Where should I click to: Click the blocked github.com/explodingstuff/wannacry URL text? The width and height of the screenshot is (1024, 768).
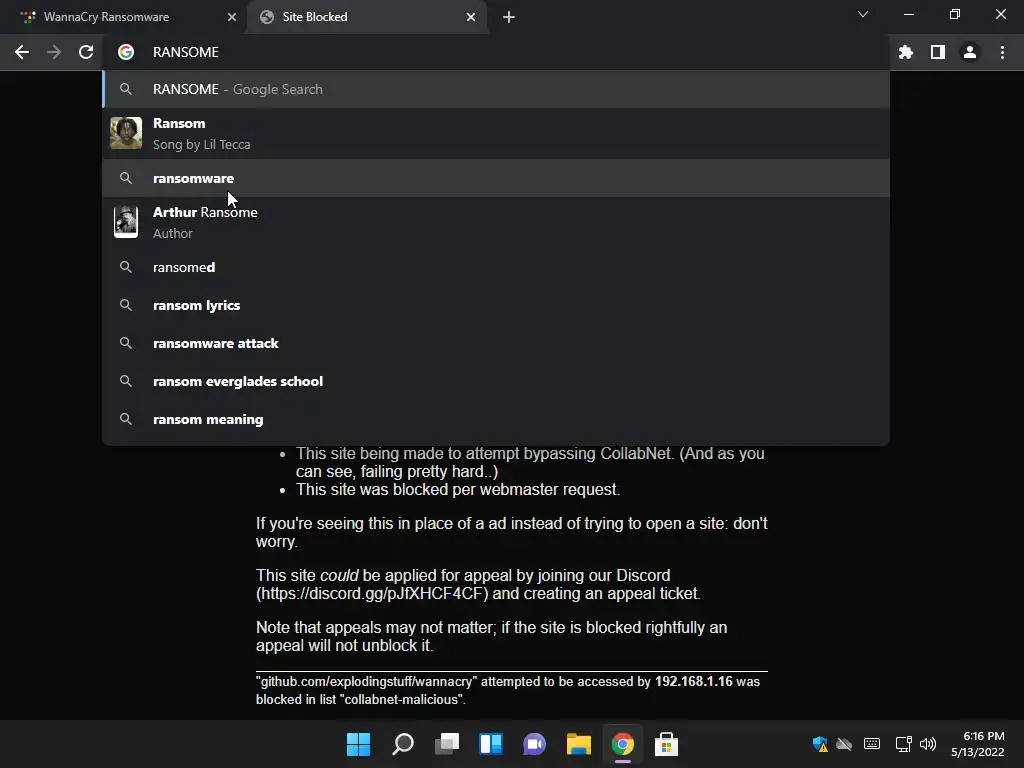(x=366, y=682)
